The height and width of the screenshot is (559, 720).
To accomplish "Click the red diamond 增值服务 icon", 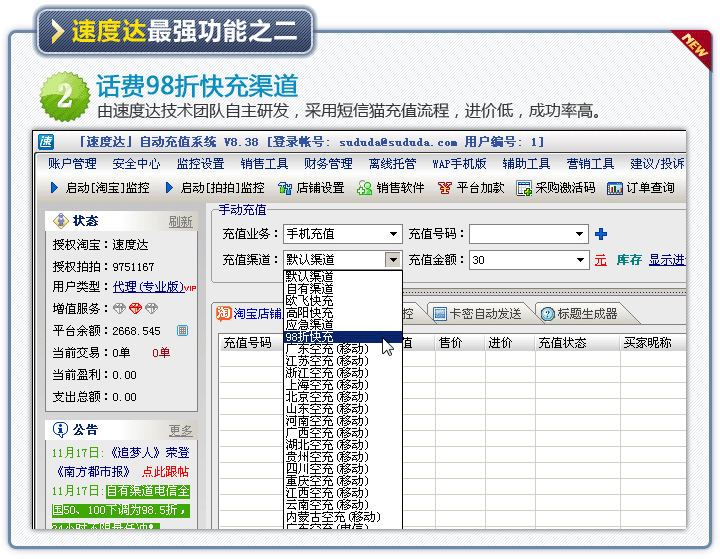I will [x=135, y=309].
